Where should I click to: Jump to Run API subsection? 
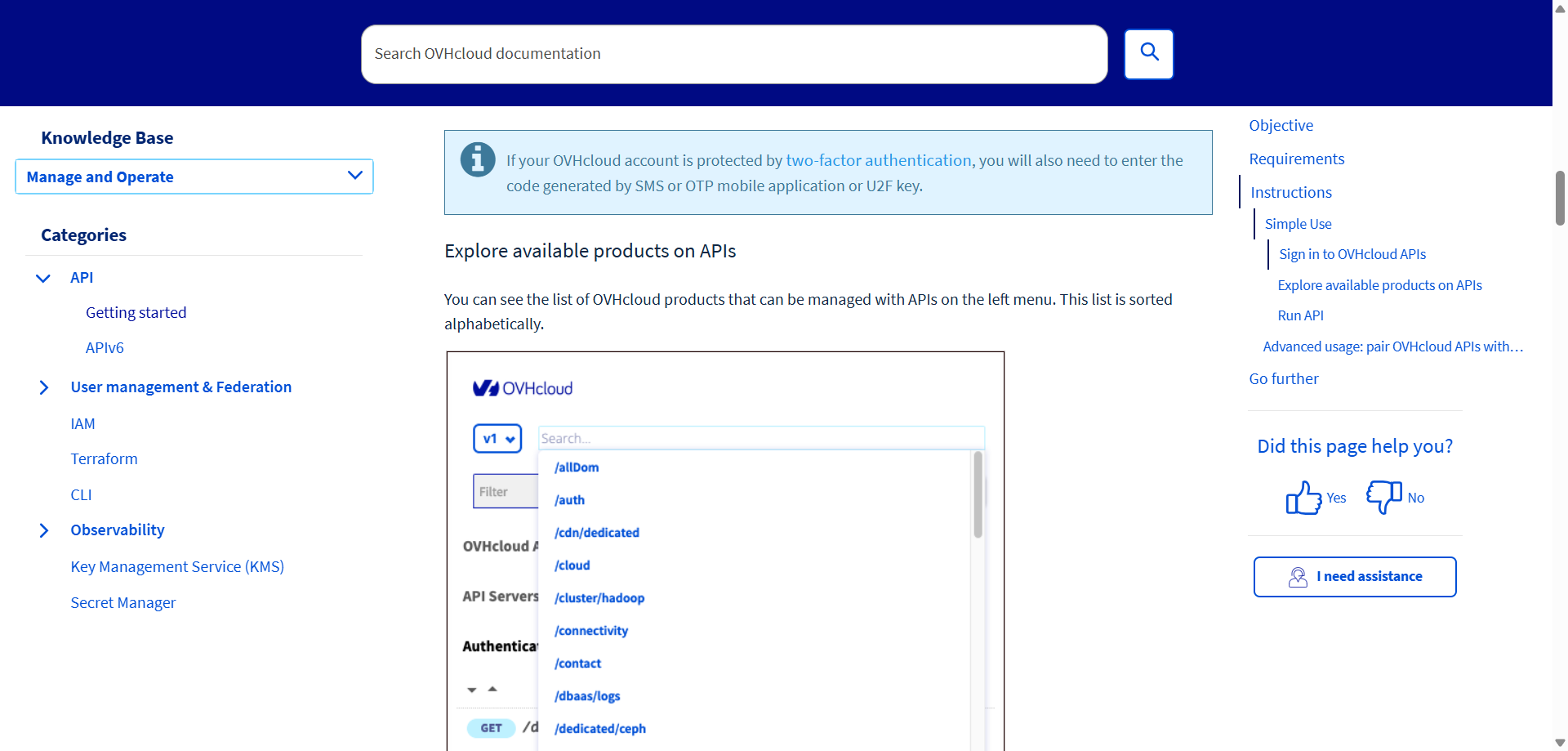pos(1301,315)
